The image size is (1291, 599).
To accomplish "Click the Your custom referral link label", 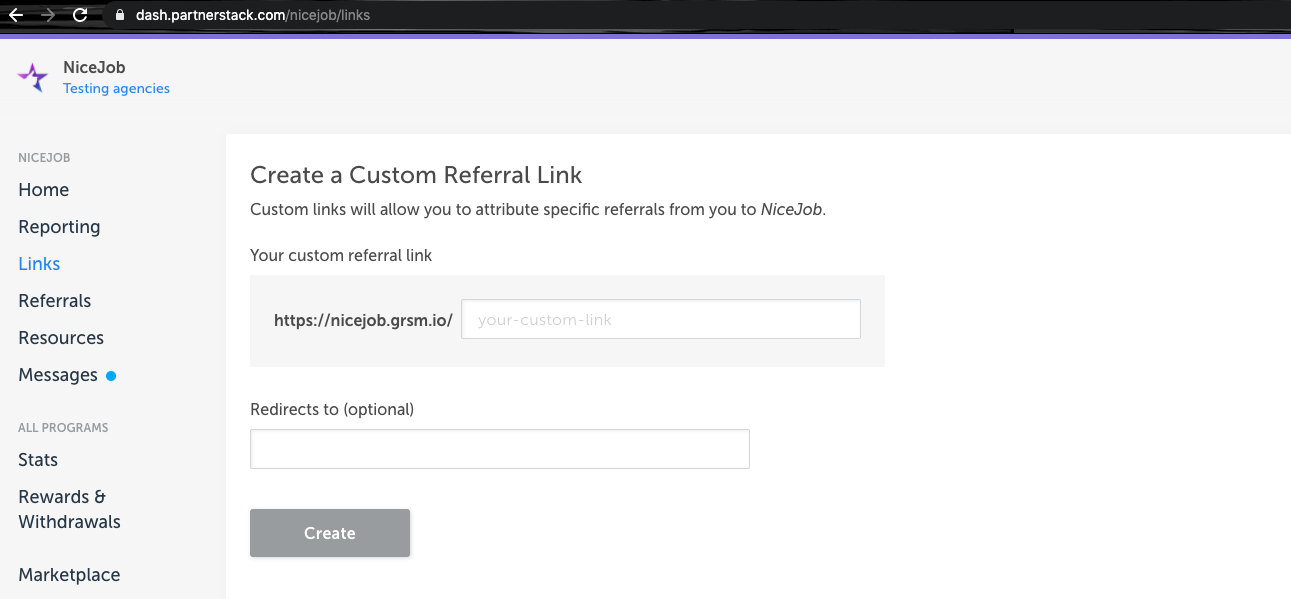I will click(x=341, y=255).
